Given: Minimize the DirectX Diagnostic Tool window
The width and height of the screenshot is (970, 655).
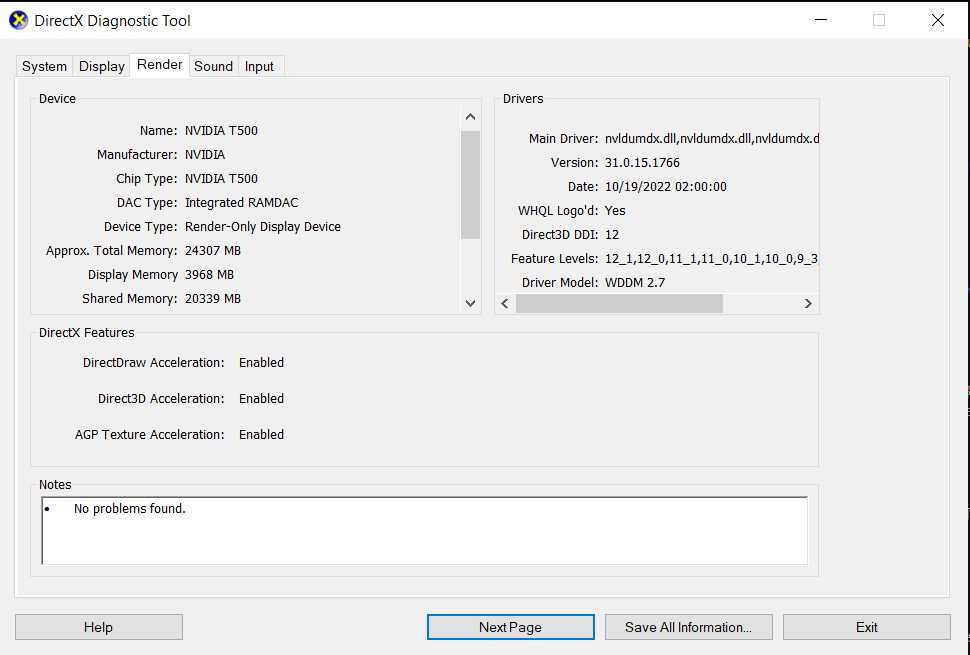Looking at the screenshot, I should (x=821, y=20).
